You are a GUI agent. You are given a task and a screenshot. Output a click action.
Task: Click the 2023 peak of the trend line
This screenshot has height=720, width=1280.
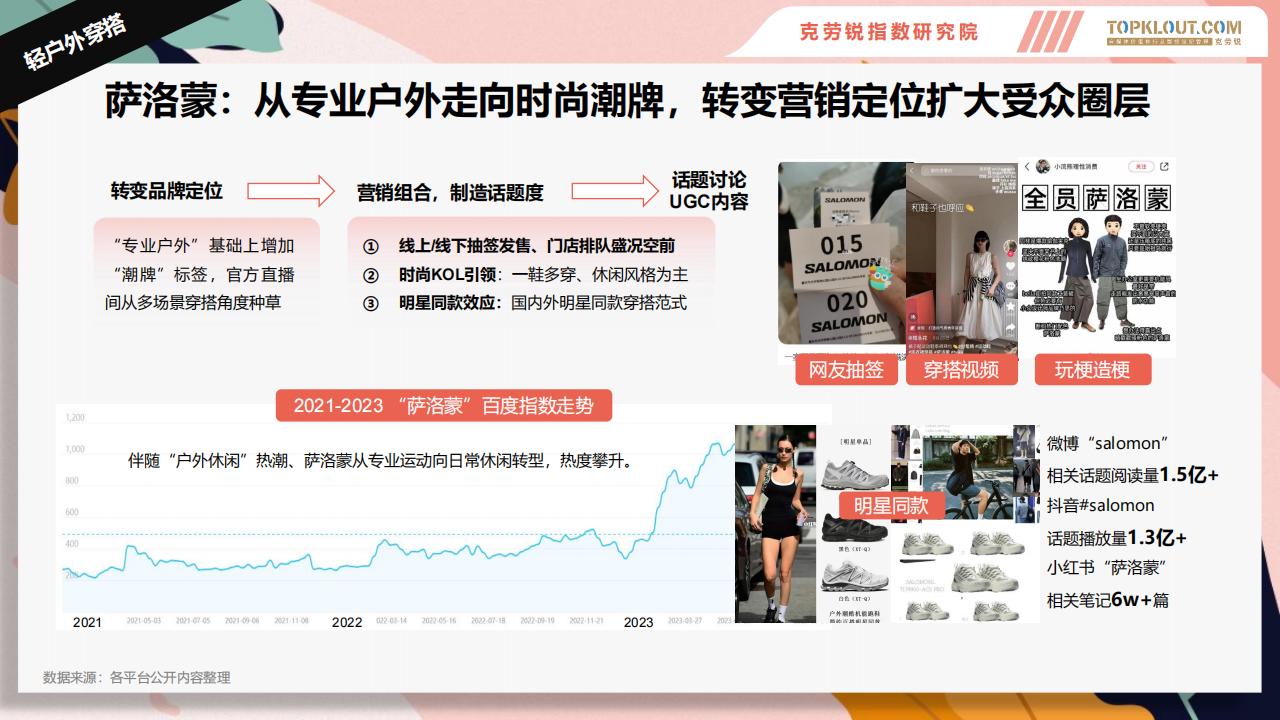point(715,443)
